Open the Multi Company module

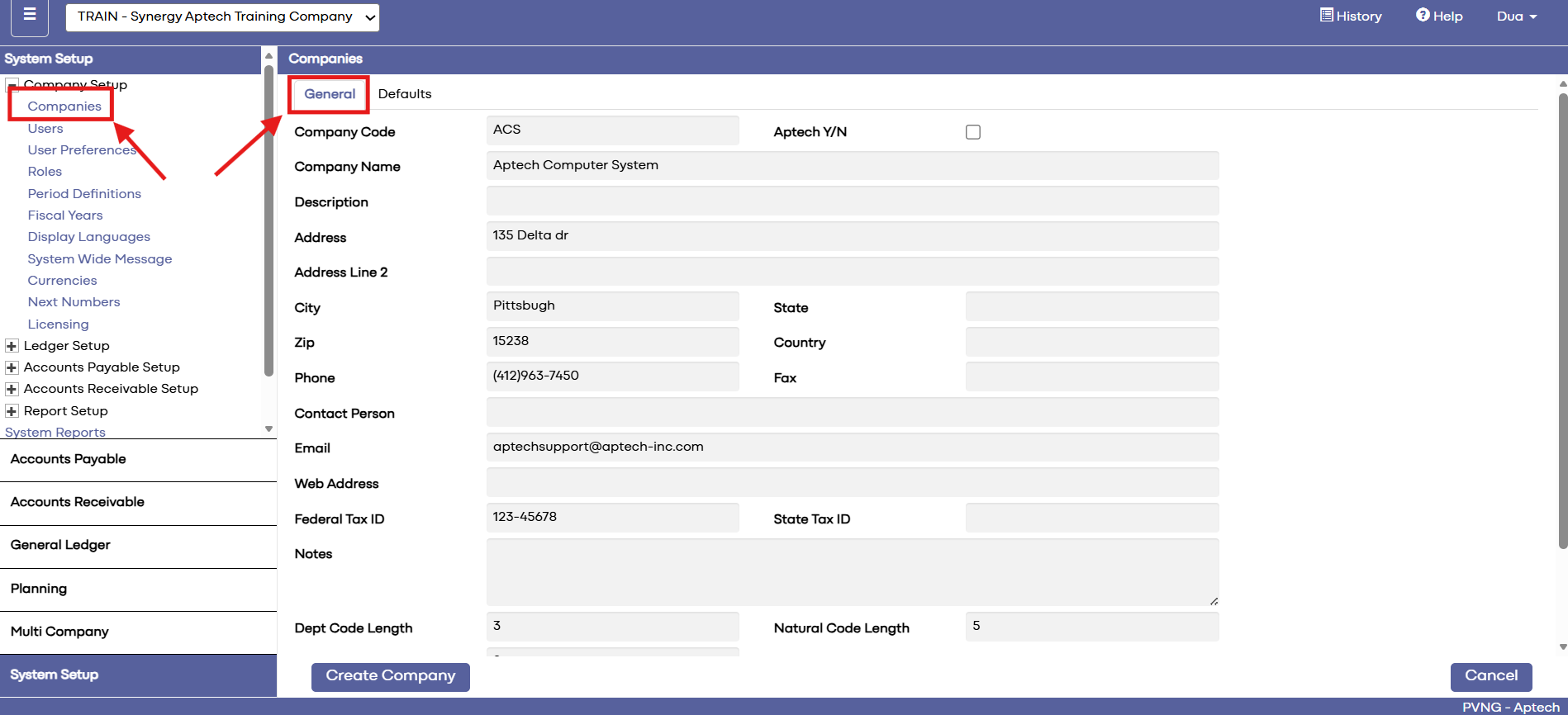point(138,632)
